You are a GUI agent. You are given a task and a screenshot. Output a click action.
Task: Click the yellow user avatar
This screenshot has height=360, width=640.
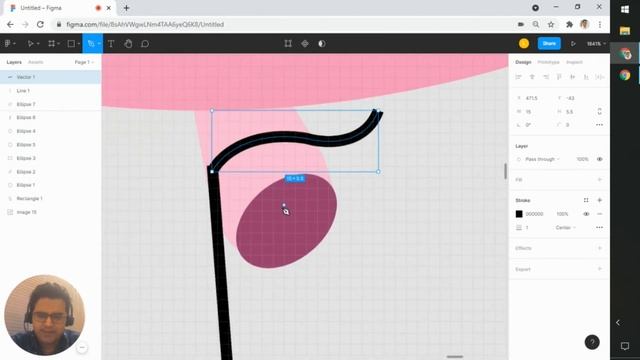coord(524,44)
